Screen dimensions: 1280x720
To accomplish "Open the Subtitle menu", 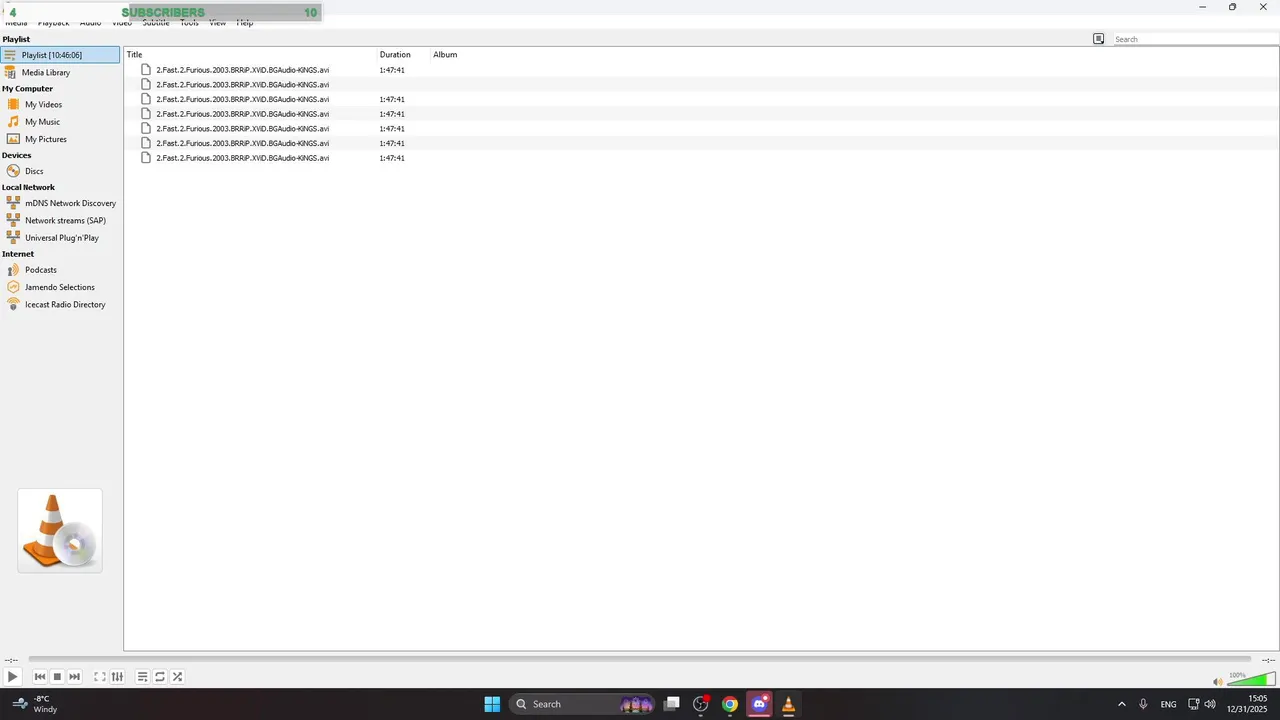I will 156,23.
